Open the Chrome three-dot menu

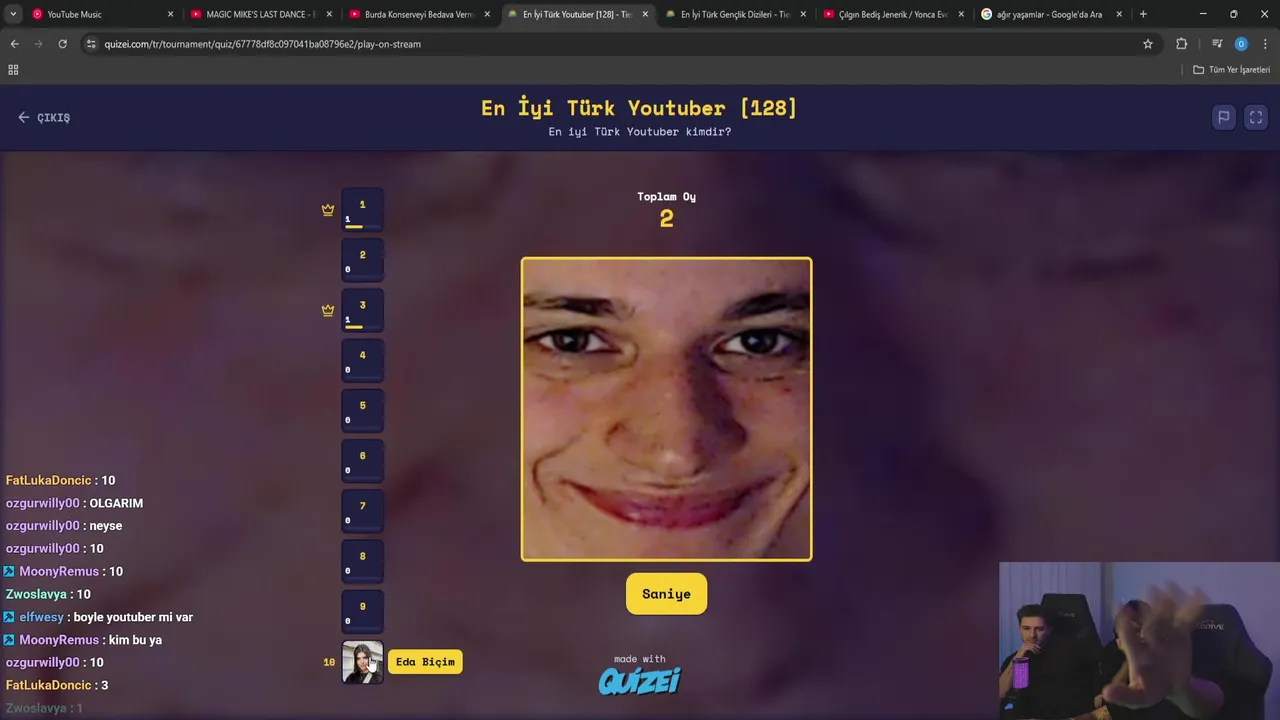tap(1265, 44)
